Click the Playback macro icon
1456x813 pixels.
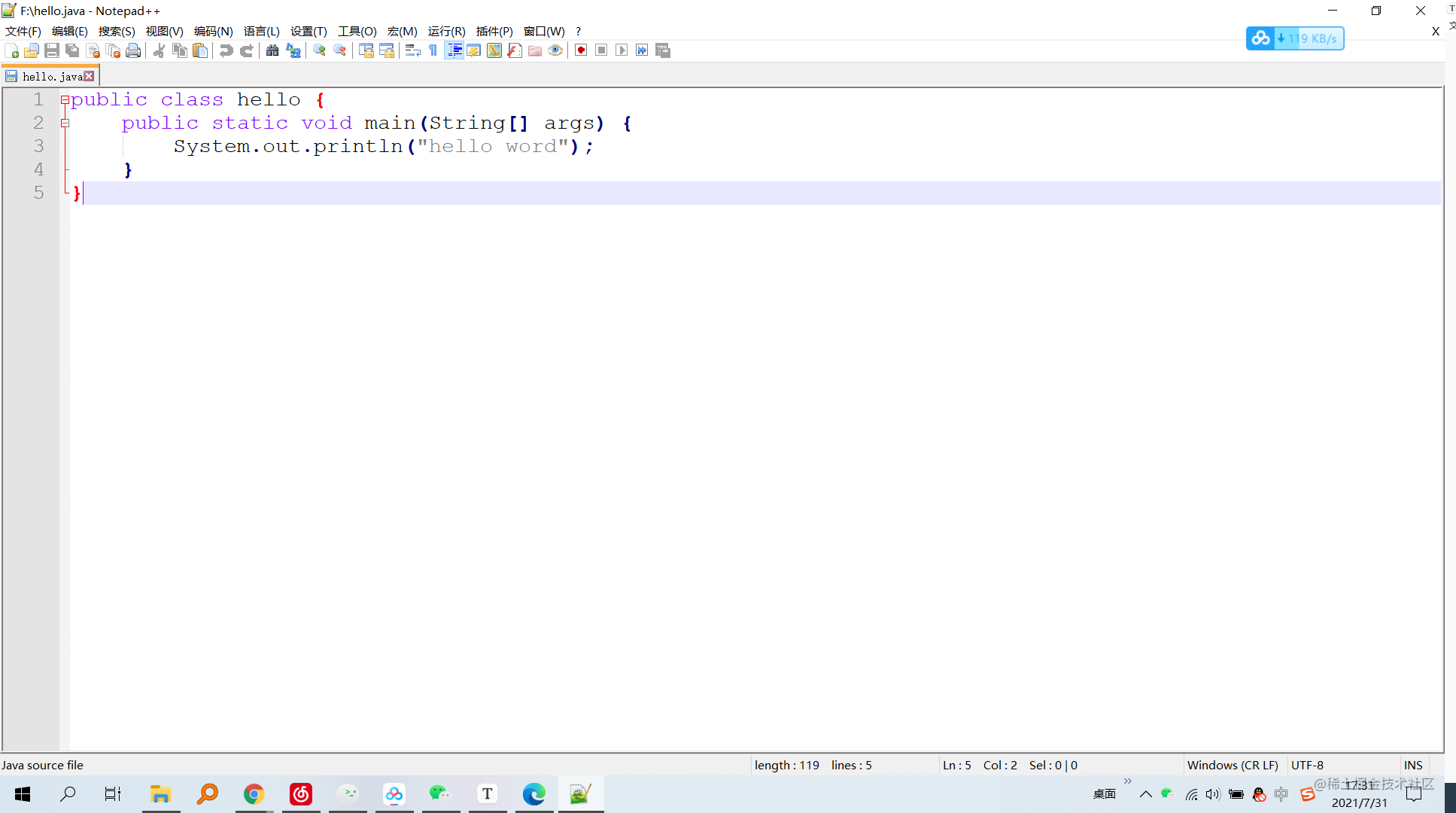(x=622, y=50)
